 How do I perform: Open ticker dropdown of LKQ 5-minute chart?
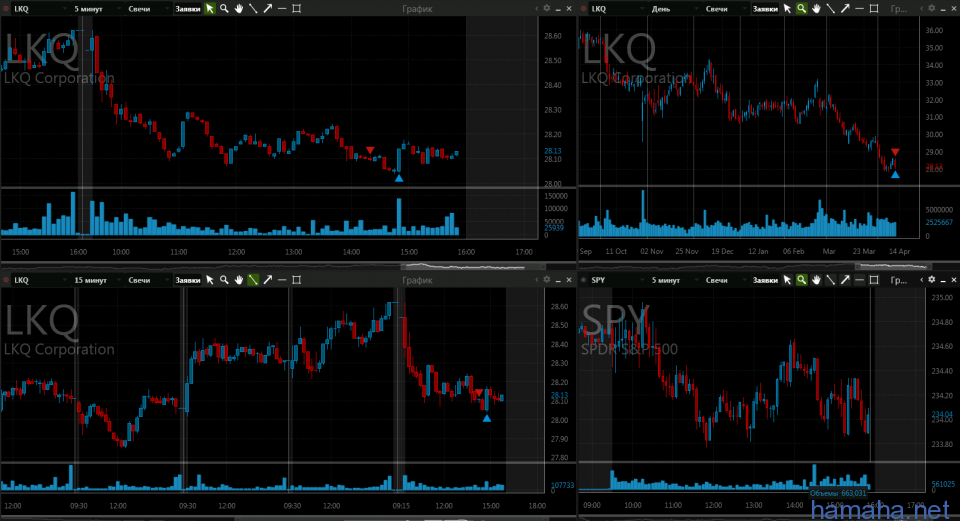point(40,9)
